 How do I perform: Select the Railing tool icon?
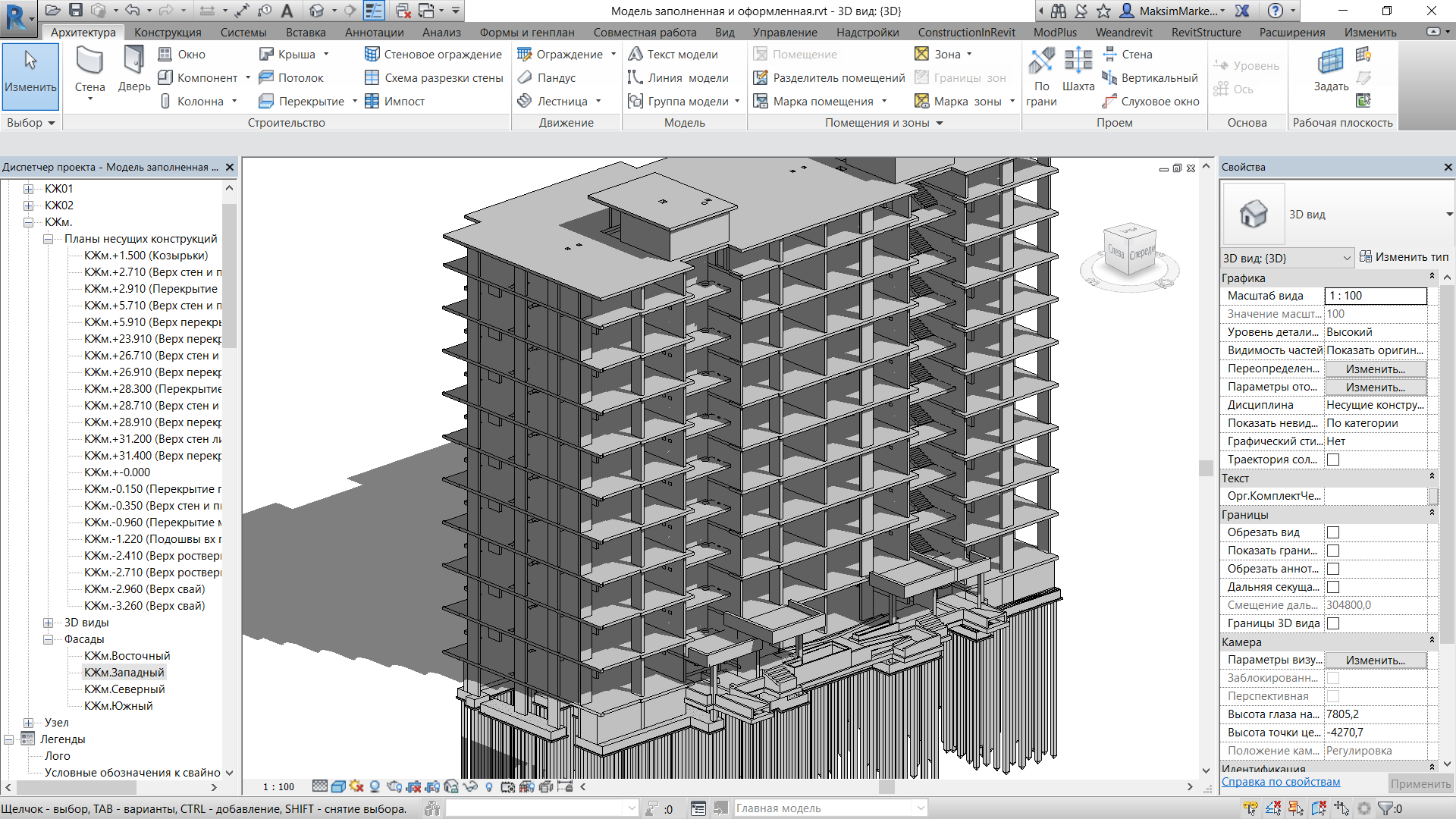[x=525, y=55]
